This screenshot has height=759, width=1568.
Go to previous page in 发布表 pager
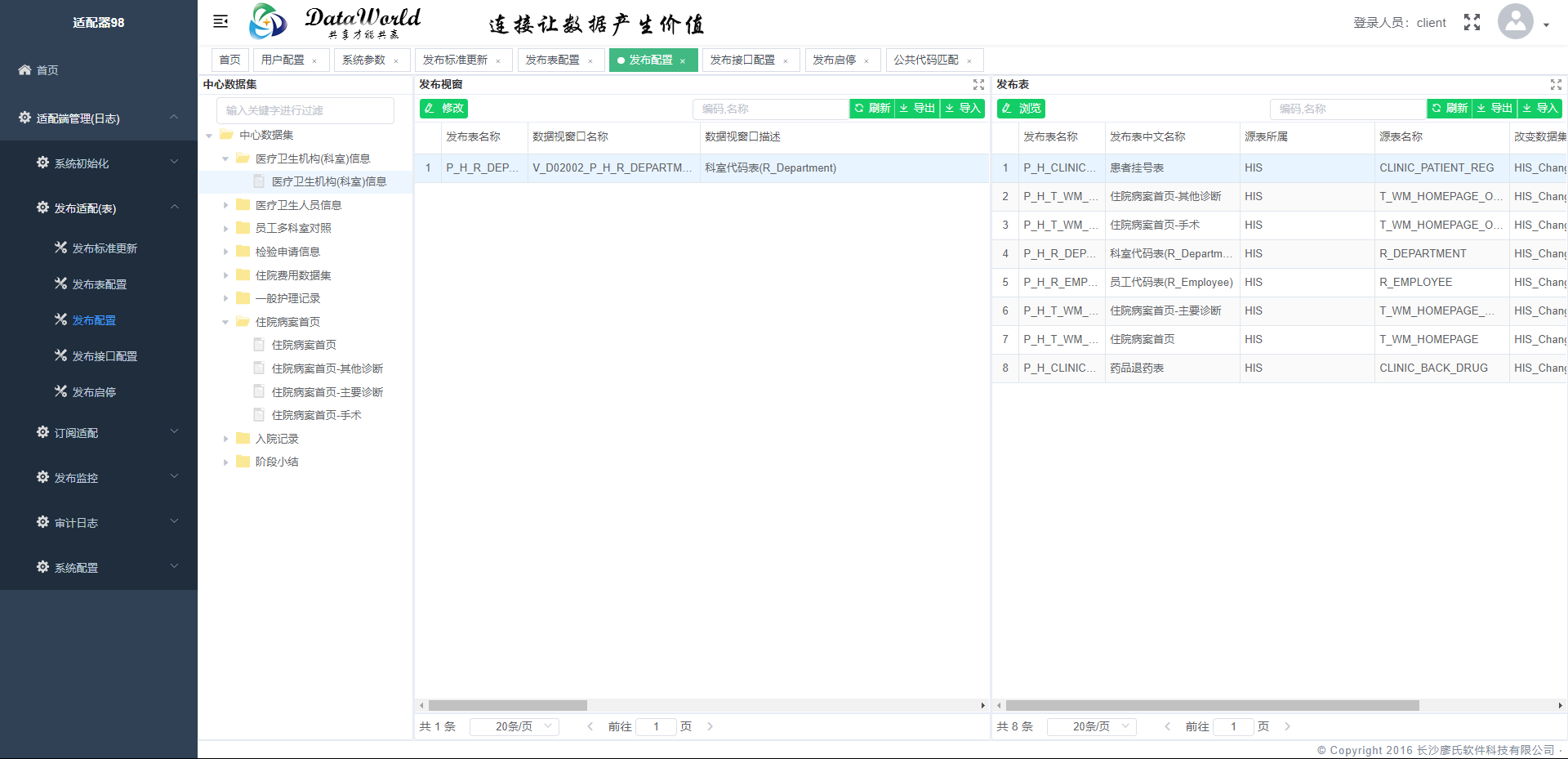tap(1168, 726)
